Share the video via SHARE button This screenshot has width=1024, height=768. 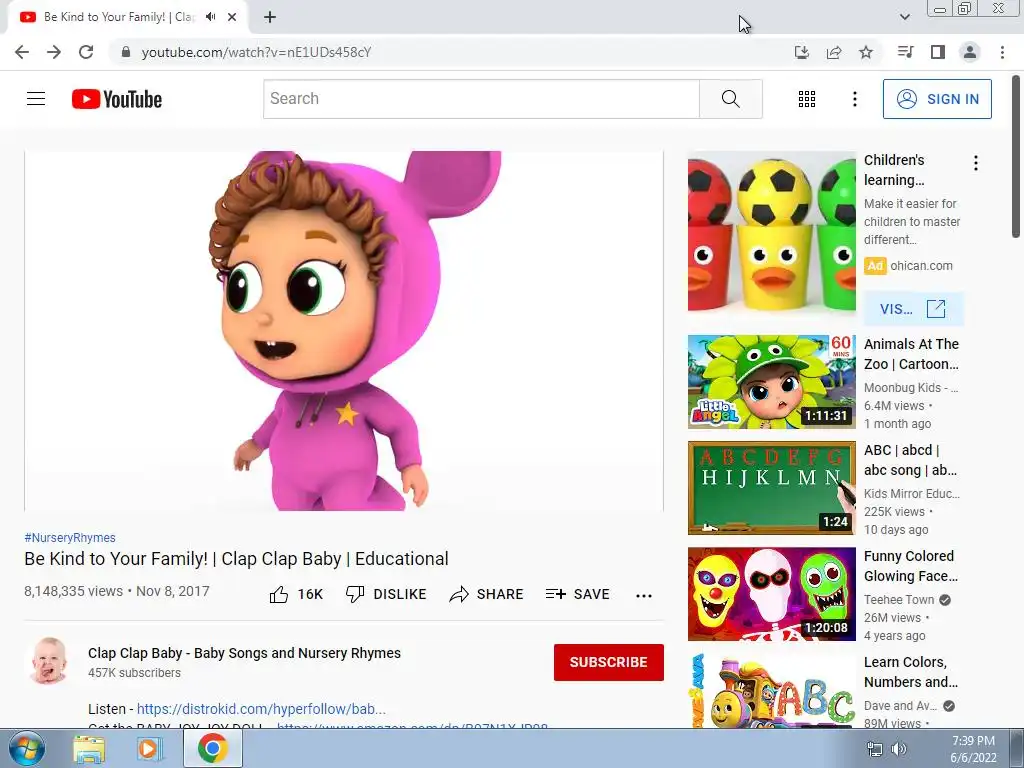(487, 594)
